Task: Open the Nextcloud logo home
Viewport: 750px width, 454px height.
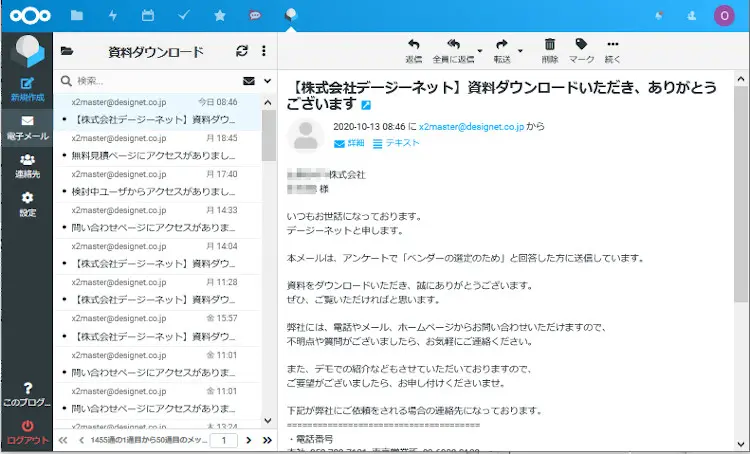Action: point(30,16)
